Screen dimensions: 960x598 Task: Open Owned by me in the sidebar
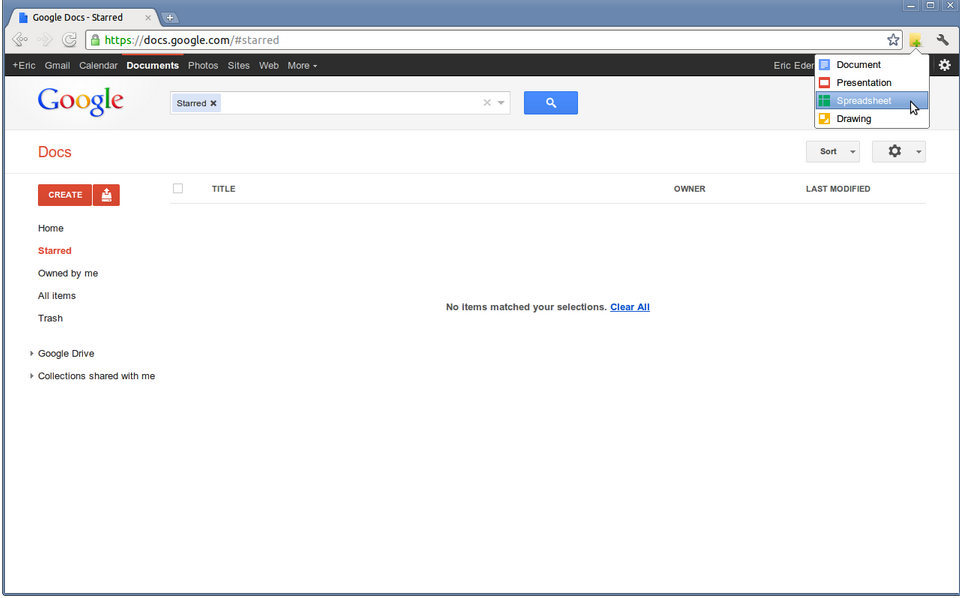[68, 274]
